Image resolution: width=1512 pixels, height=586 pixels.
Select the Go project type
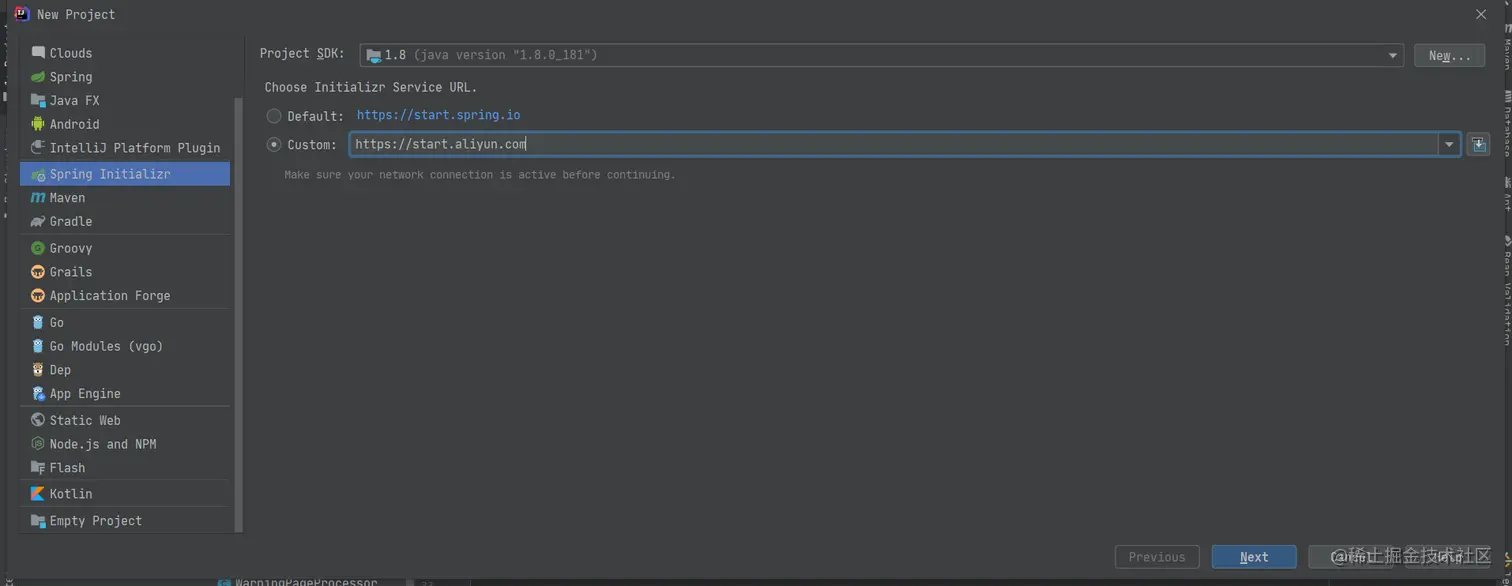point(125,323)
